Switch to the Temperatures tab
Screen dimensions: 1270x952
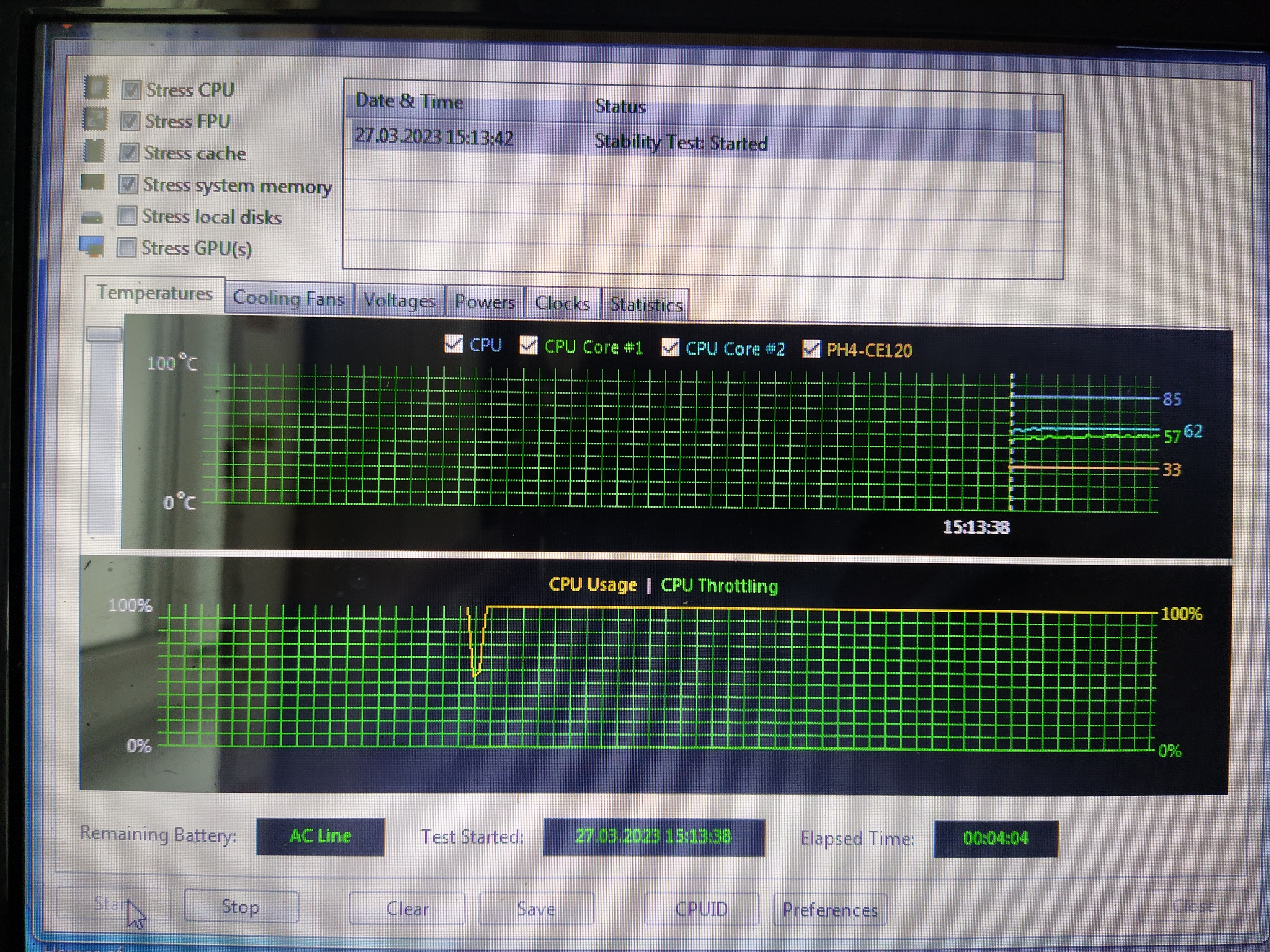click(154, 293)
